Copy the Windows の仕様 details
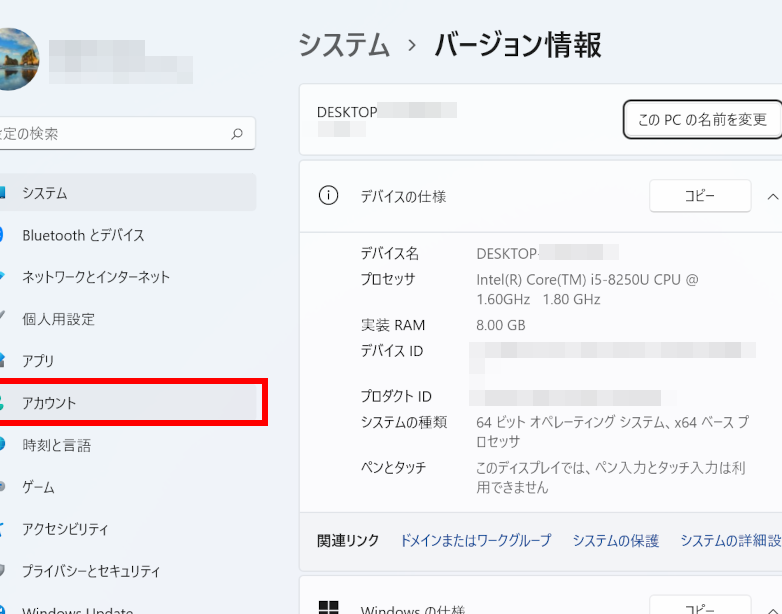The image size is (782, 614). tap(700, 606)
